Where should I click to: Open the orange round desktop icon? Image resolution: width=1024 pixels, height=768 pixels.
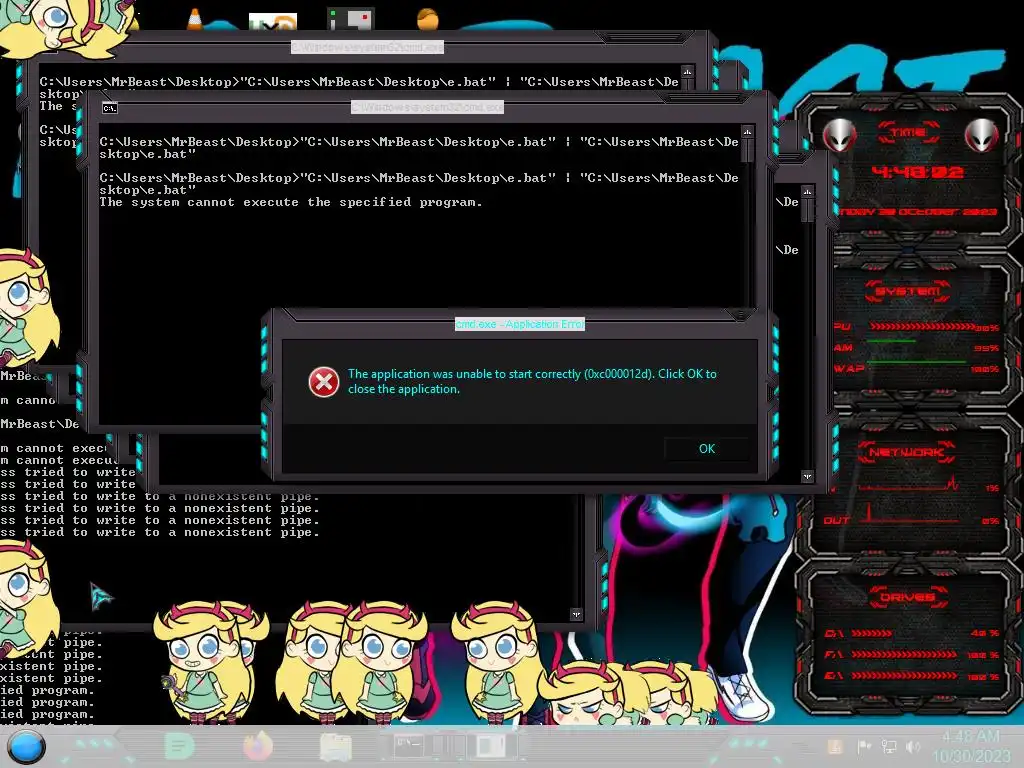pos(428,19)
